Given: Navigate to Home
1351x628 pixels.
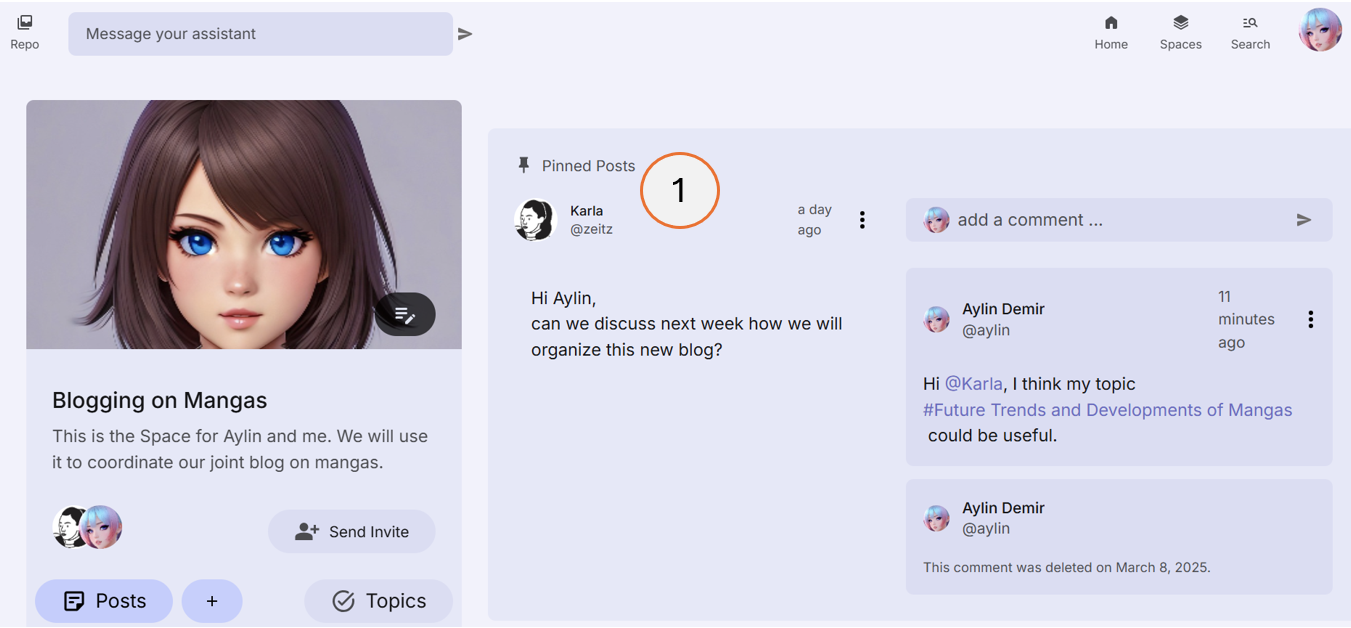Looking at the screenshot, I should 1110,33.
